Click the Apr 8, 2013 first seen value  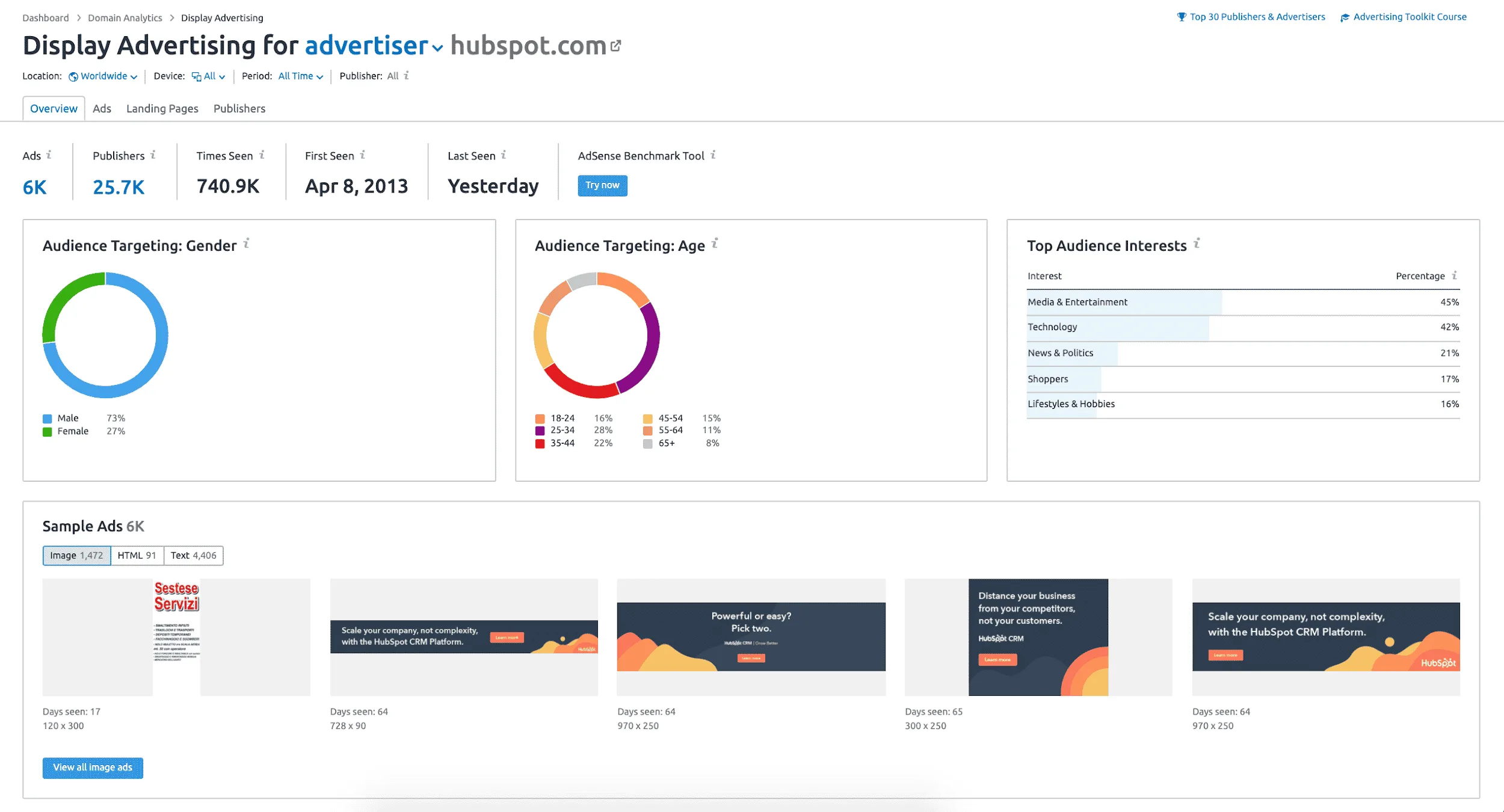356,186
